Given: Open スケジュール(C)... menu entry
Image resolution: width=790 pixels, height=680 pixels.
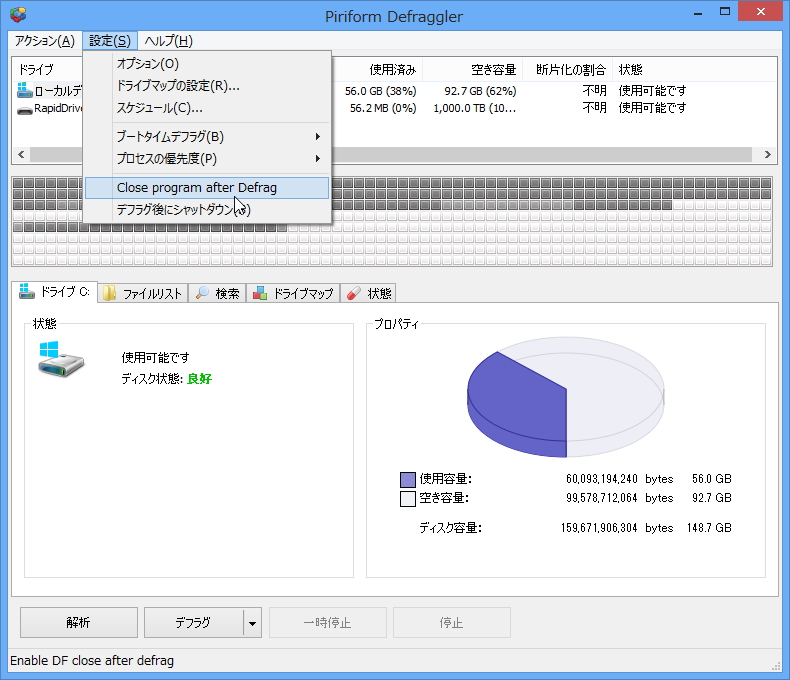Looking at the screenshot, I should [x=207, y=108].
